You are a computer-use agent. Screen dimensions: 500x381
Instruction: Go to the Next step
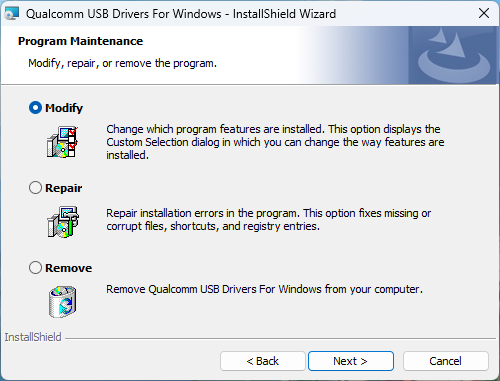(x=351, y=361)
